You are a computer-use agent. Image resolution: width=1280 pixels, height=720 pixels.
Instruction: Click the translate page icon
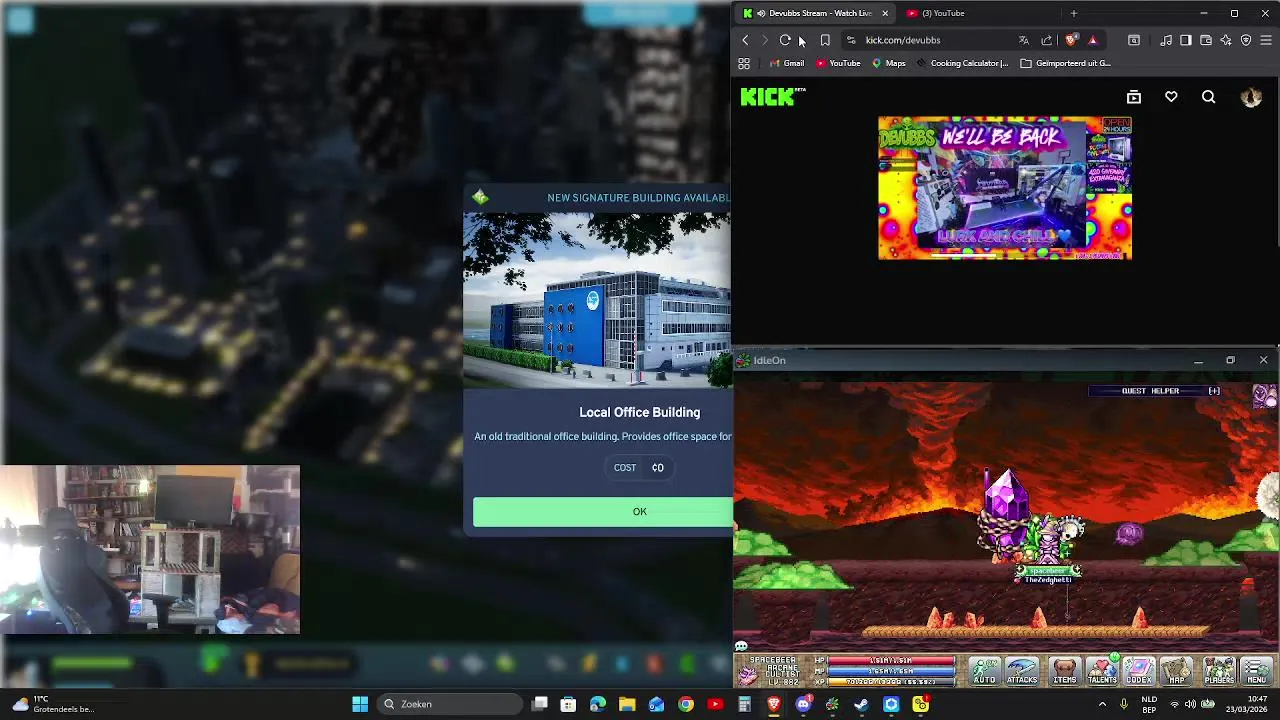tap(1023, 40)
